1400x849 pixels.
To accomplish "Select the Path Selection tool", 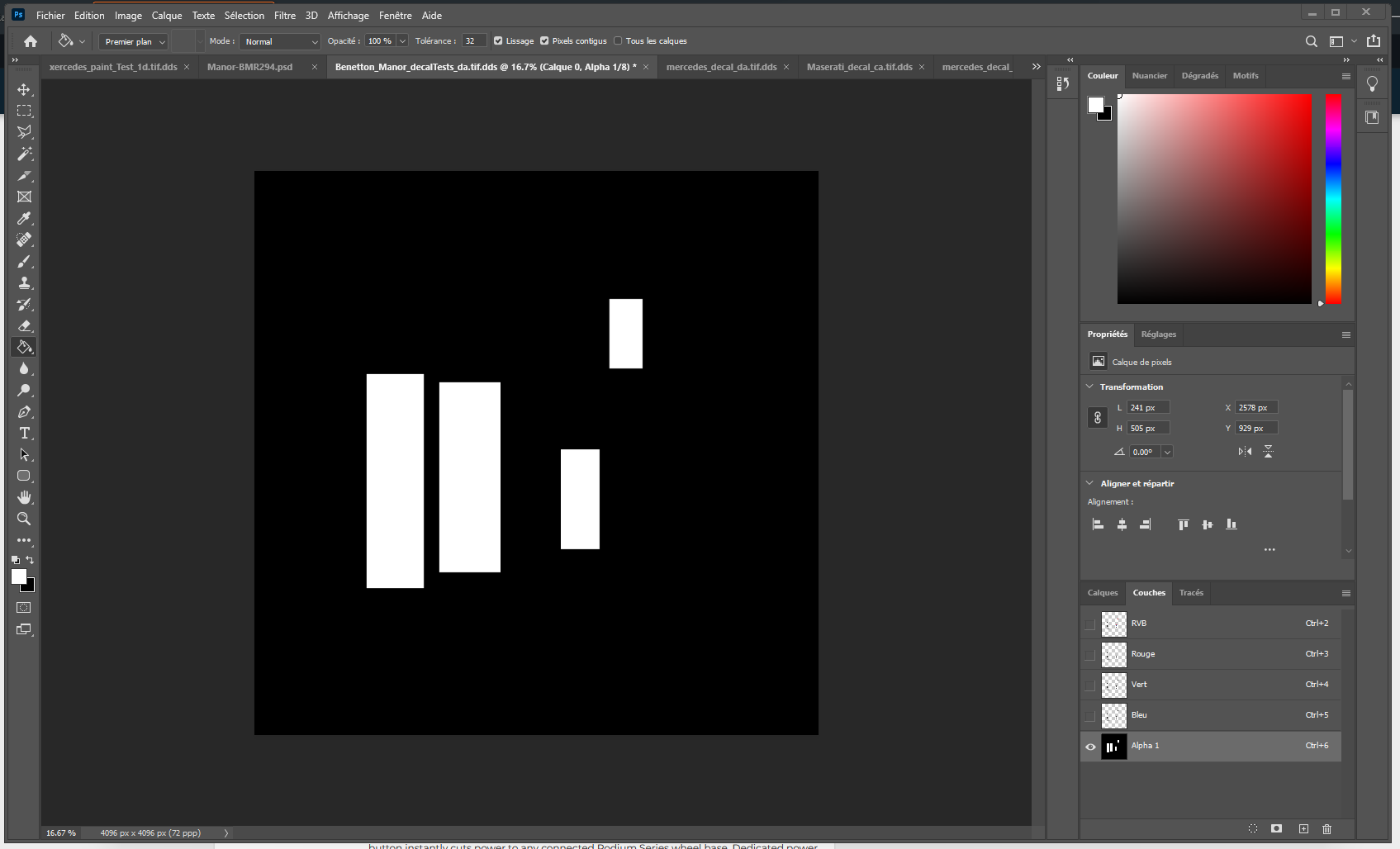I will 24,454.
